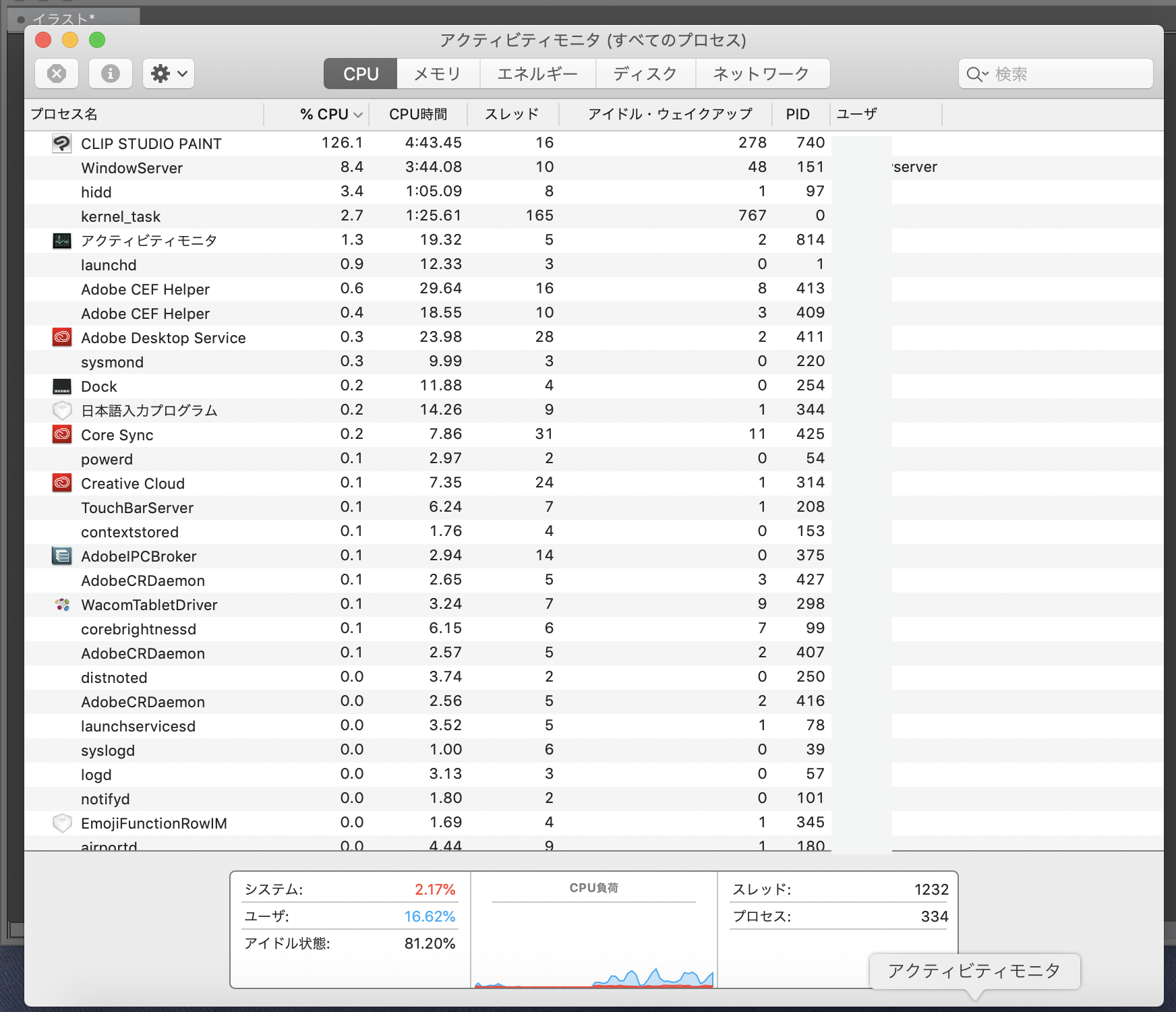Click the アイドル状態 81.20% value

click(430, 943)
